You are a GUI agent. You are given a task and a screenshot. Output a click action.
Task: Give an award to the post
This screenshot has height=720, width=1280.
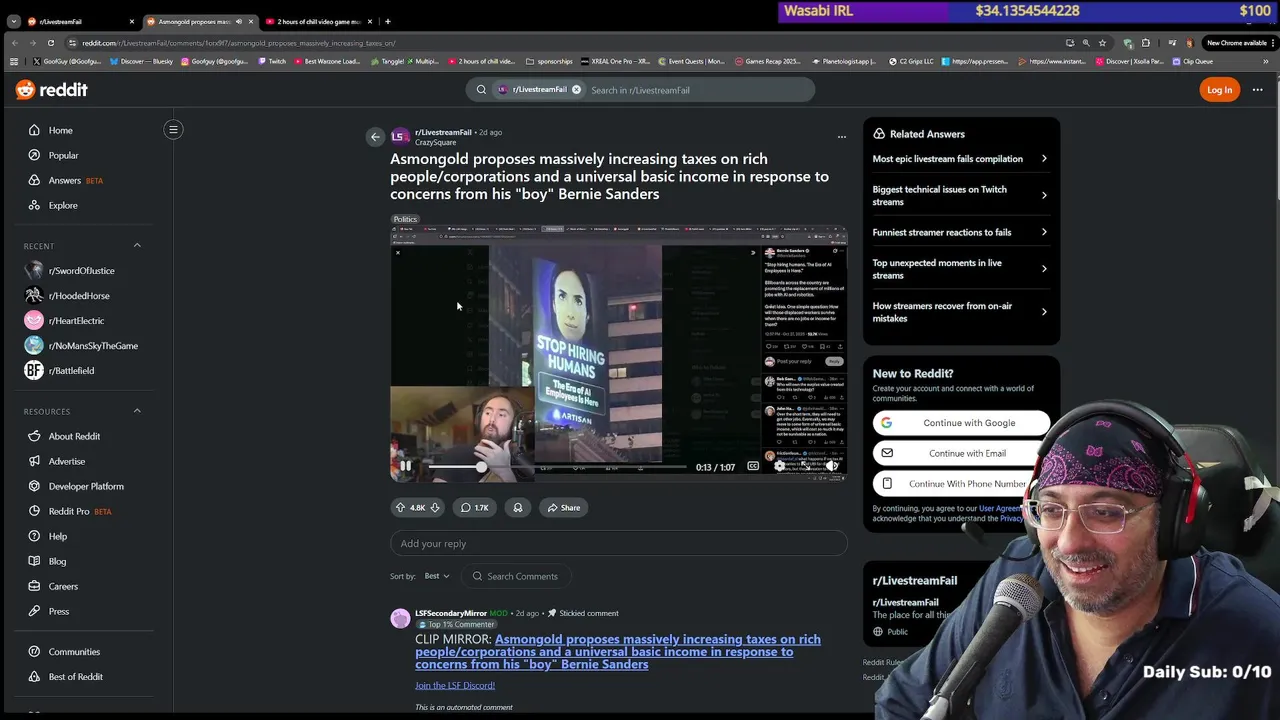[518, 508]
